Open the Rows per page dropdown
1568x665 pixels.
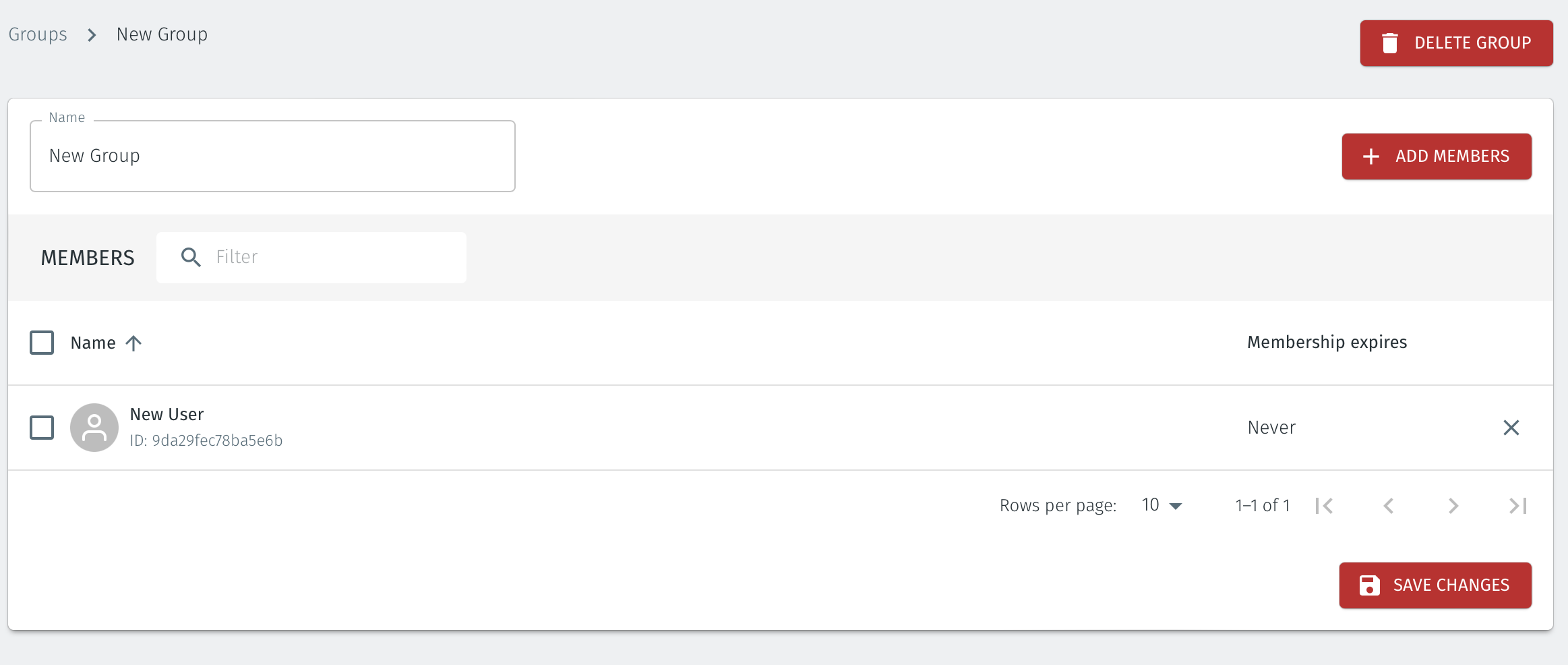coord(1161,504)
